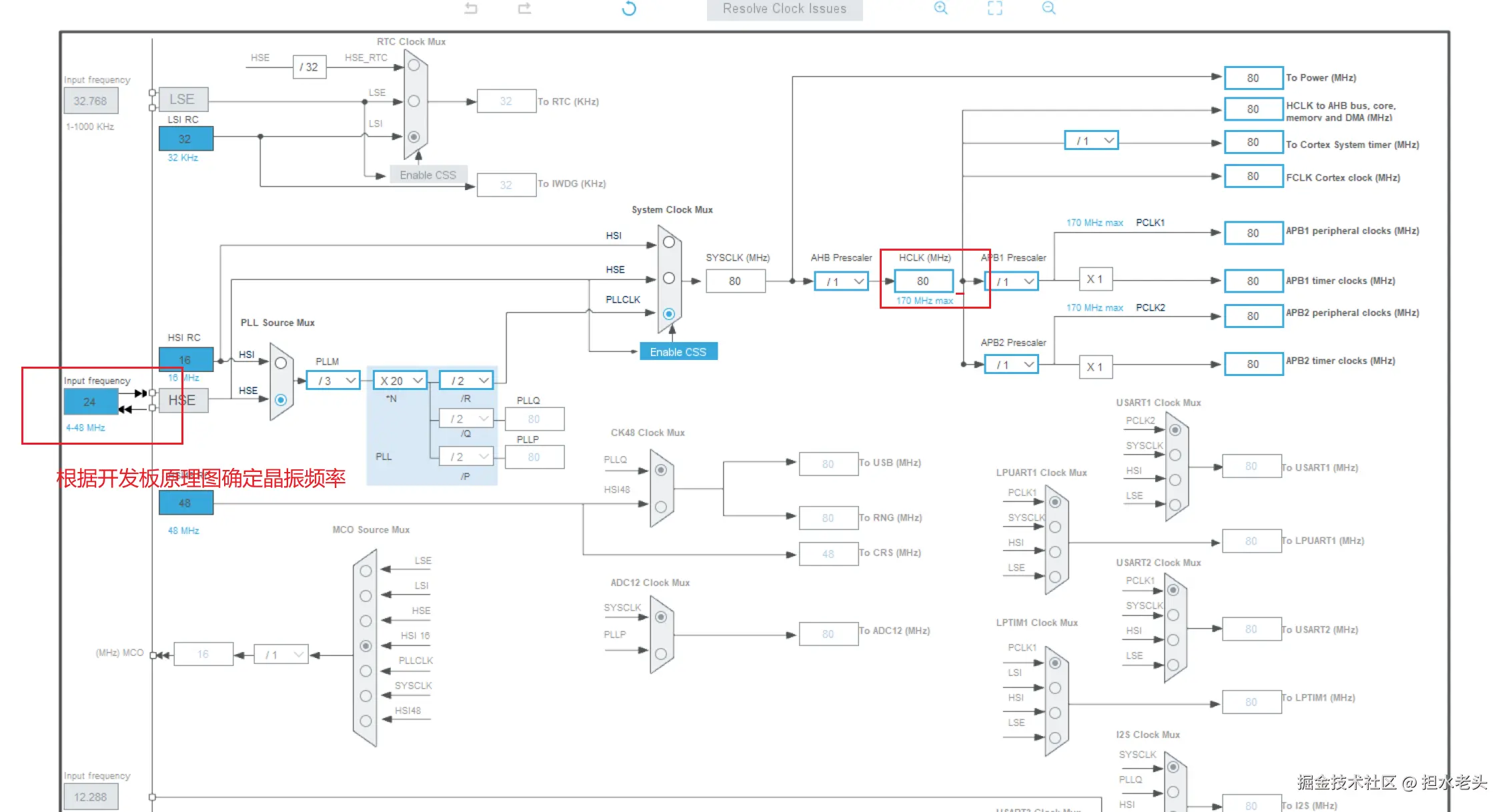The width and height of the screenshot is (1508, 812).
Task: Open the PLL /P divider dropdown
Action: coord(466,457)
